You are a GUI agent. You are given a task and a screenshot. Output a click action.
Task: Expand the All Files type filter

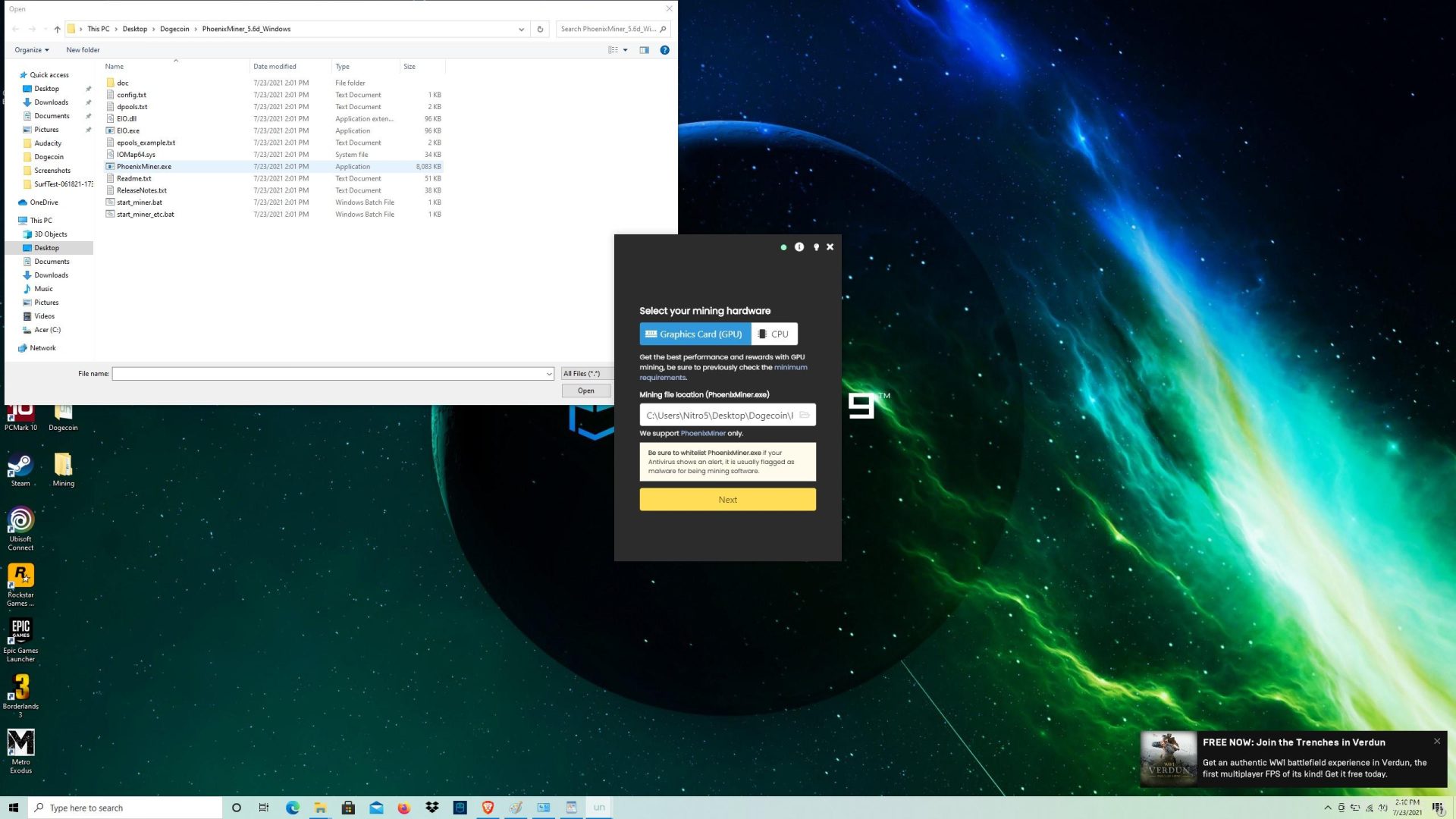[x=586, y=373]
